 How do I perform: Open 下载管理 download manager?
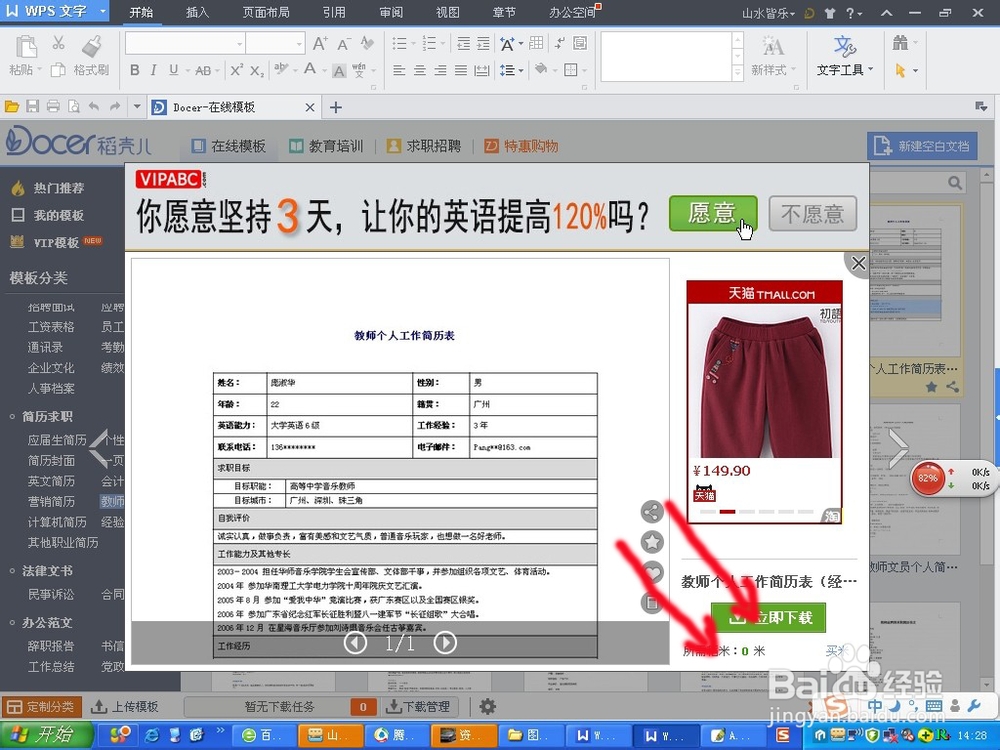coord(418,707)
